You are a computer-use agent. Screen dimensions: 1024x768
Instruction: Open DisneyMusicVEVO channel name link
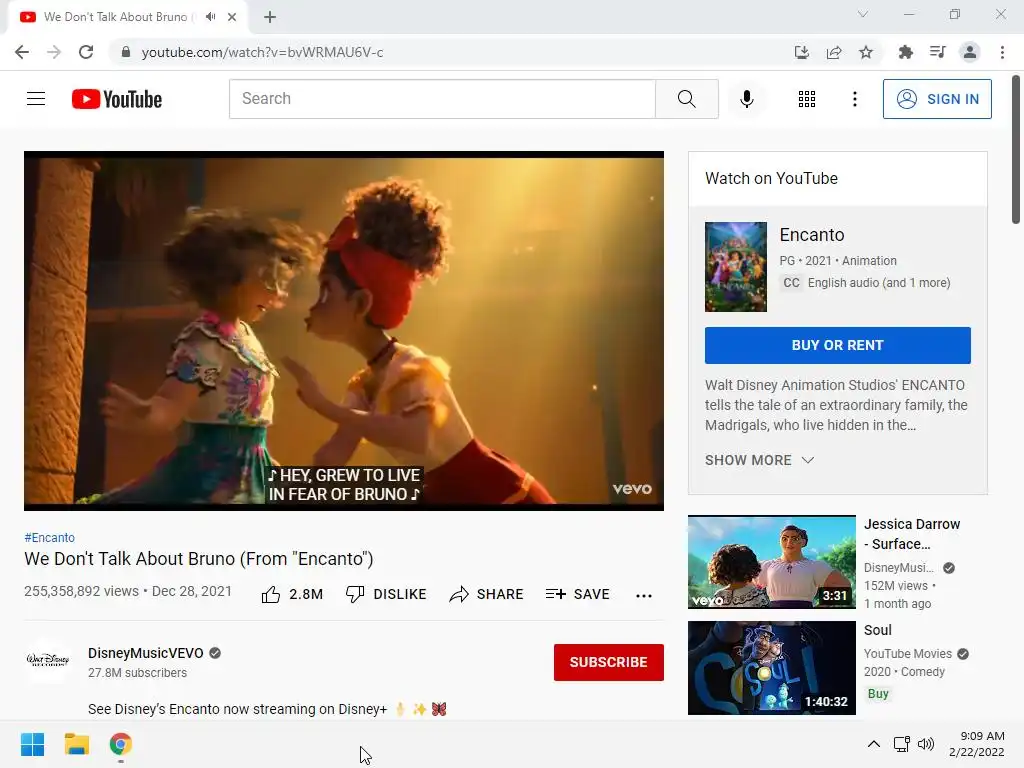pyautogui.click(x=146, y=653)
